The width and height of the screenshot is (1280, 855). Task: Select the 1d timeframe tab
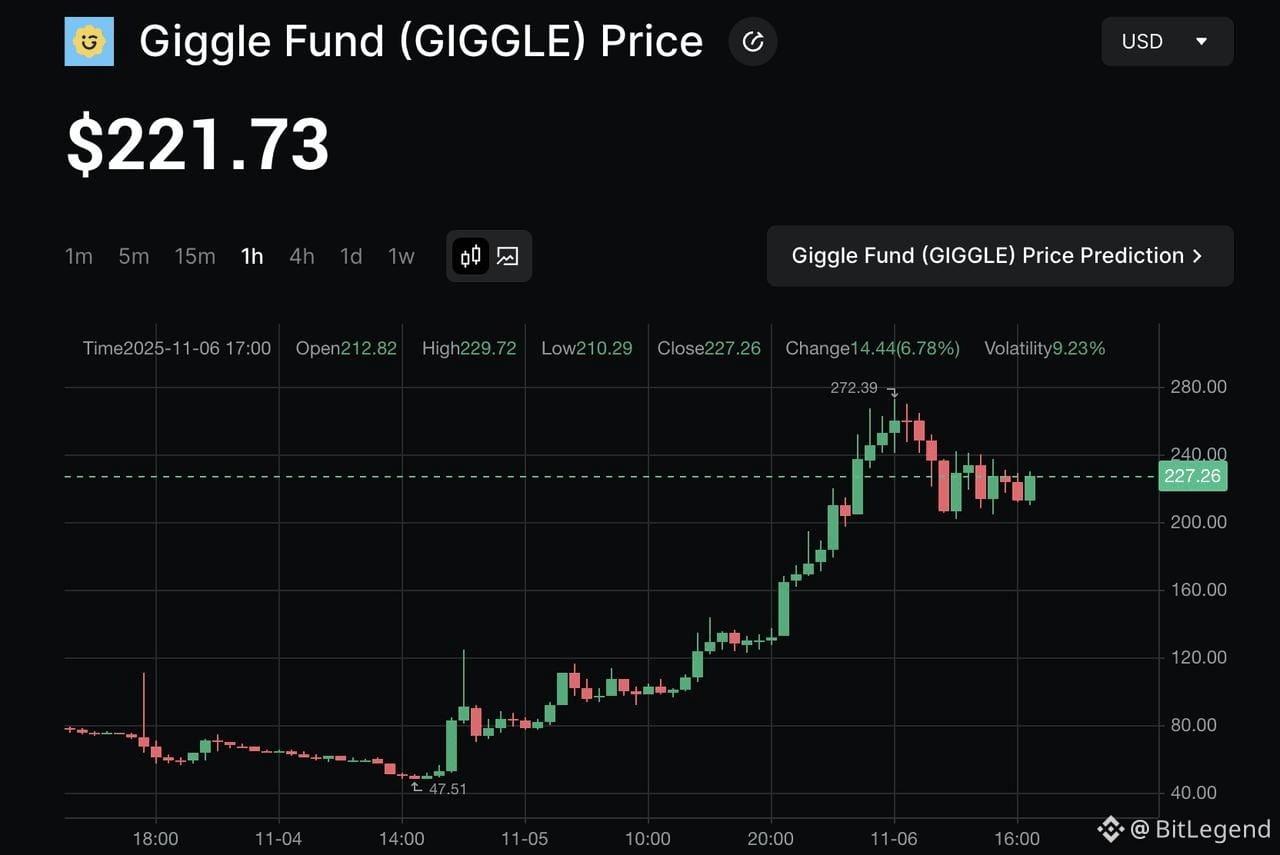click(351, 256)
